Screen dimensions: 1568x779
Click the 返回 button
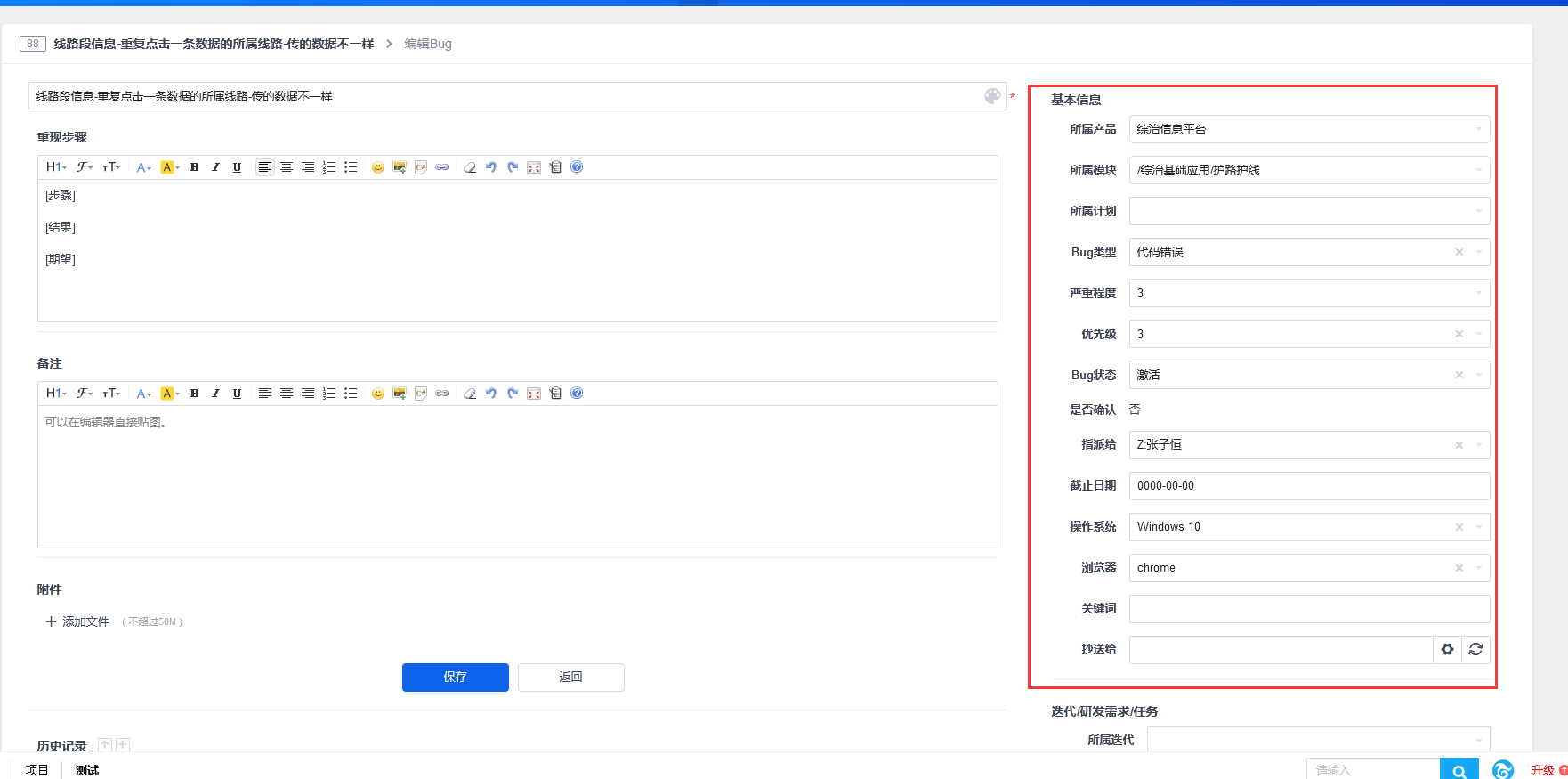click(570, 677)
